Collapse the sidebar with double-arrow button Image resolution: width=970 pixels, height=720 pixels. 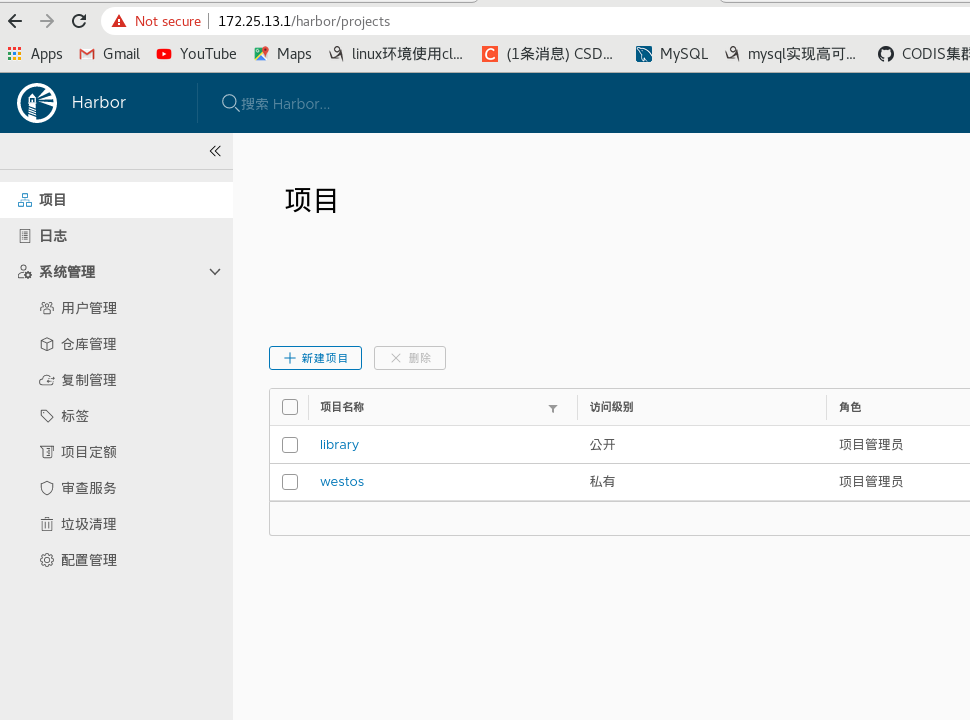[x=214, y=151]
